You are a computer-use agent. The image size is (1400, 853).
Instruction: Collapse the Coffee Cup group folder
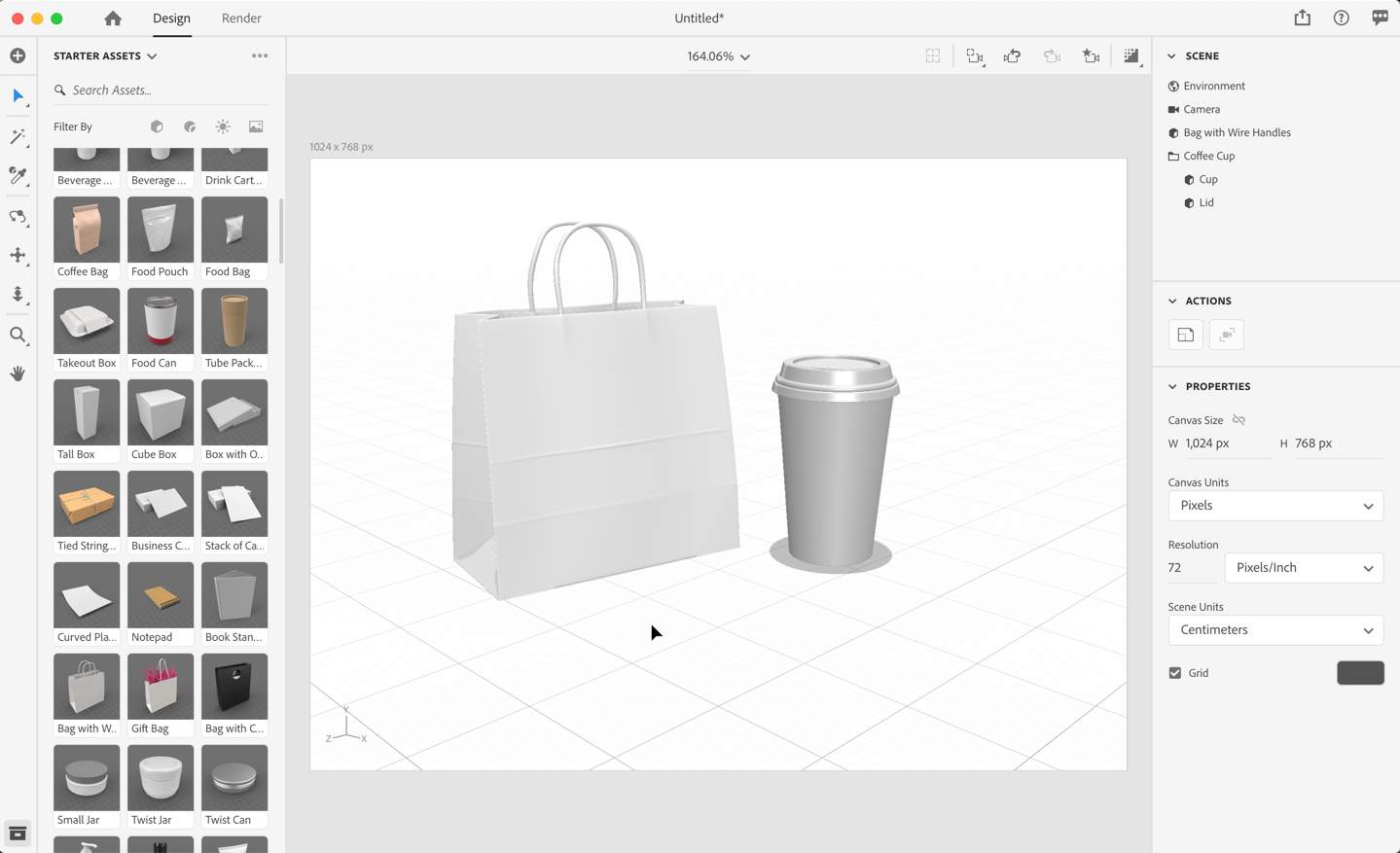1173,157
